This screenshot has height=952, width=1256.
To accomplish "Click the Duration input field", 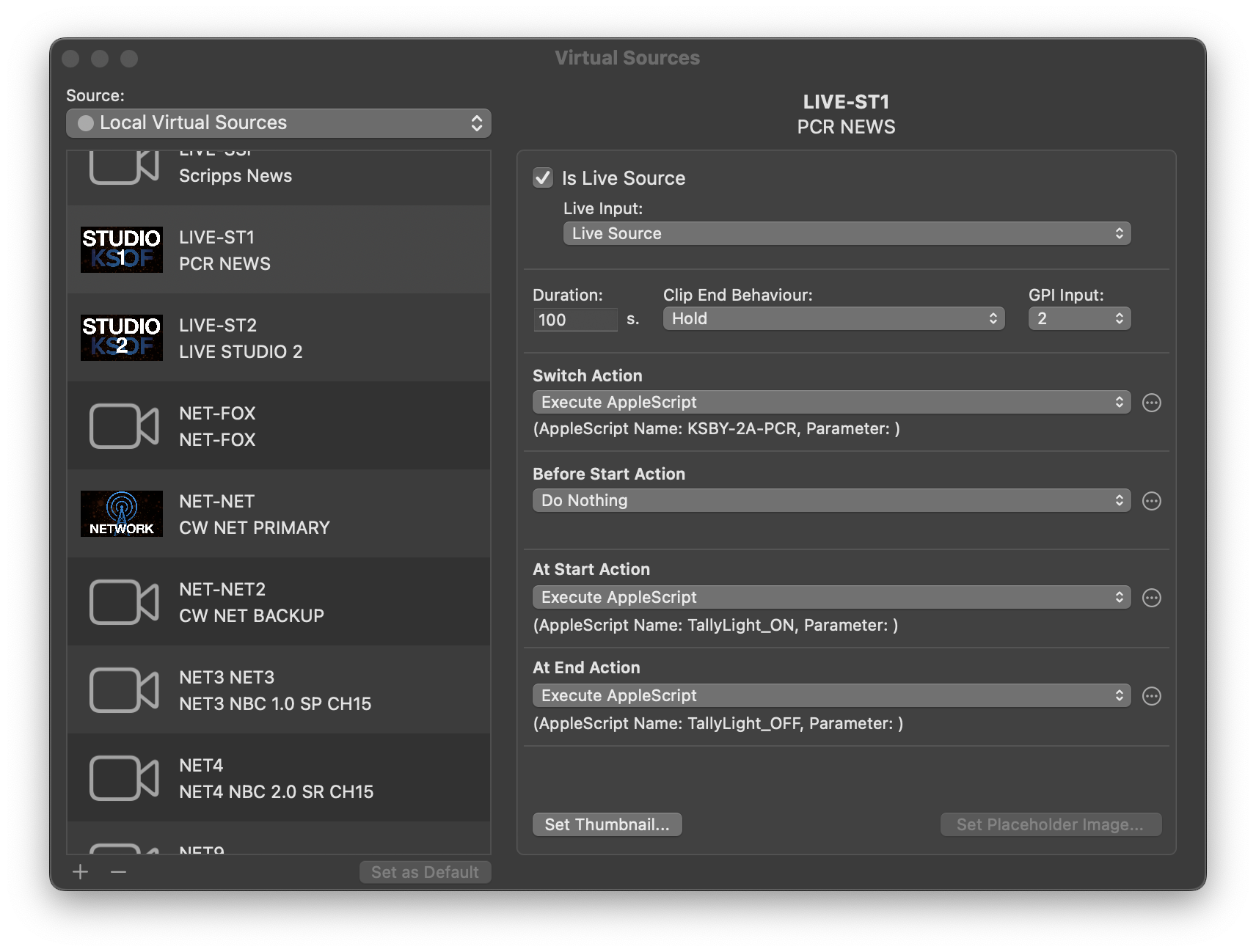I will click(x=575, y=320).
